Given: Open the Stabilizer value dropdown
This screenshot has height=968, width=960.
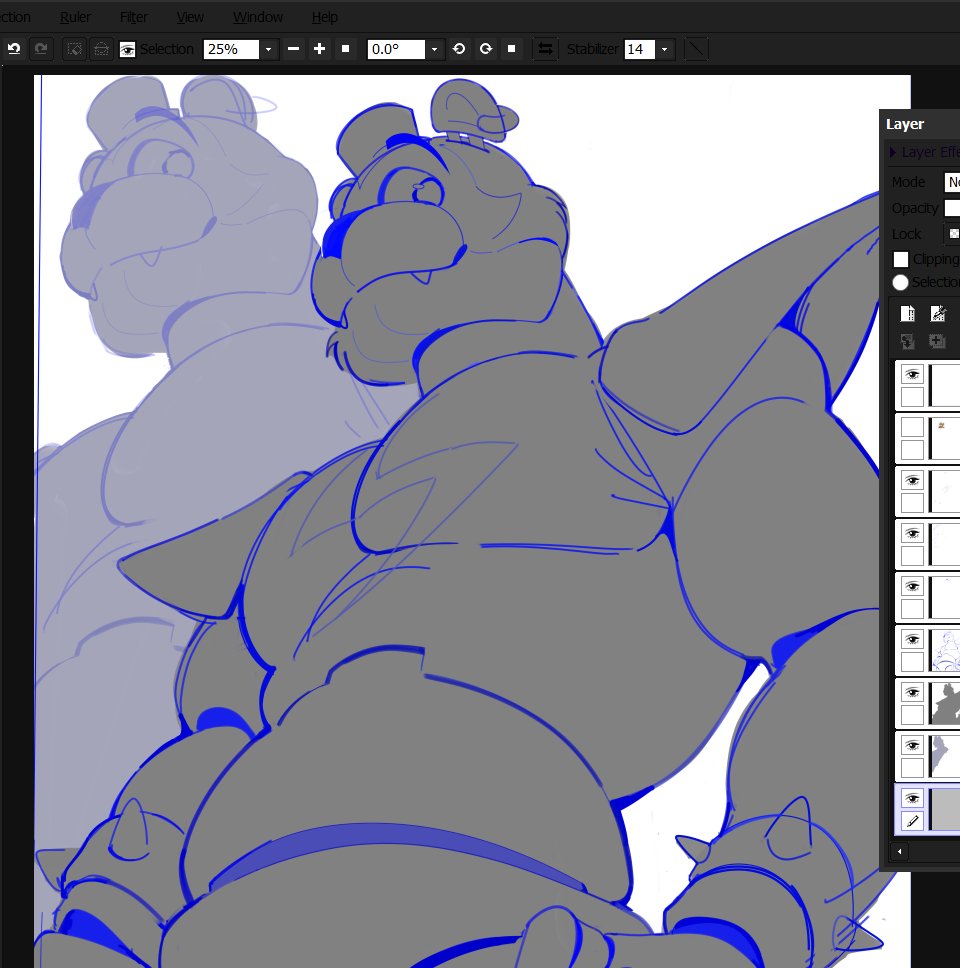Looking at the screenshot, I should [664, 49].
